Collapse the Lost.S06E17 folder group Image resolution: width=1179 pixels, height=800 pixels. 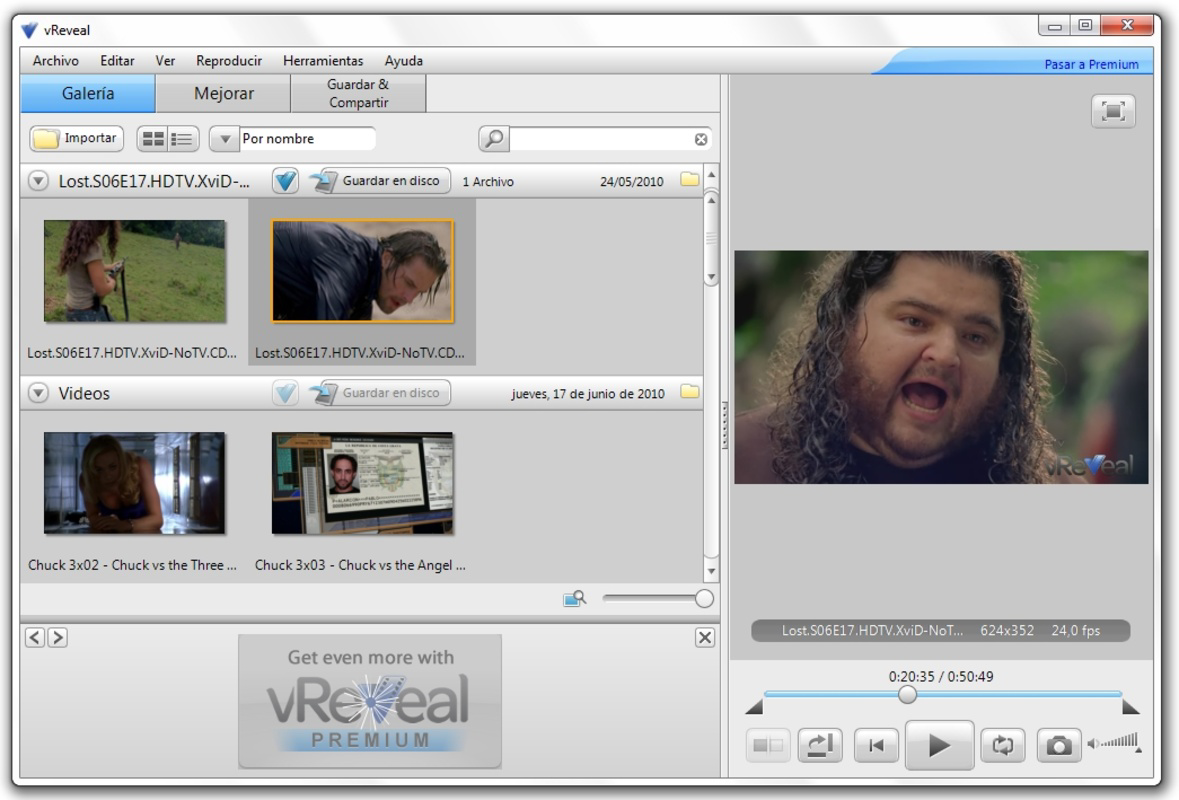pyautogui.click(x=38, y=181)
